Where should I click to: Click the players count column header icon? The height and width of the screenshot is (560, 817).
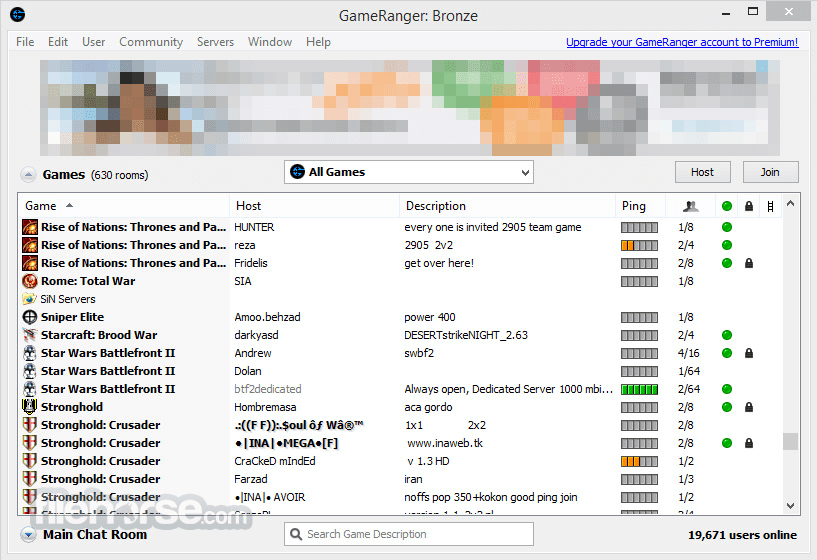690,206
